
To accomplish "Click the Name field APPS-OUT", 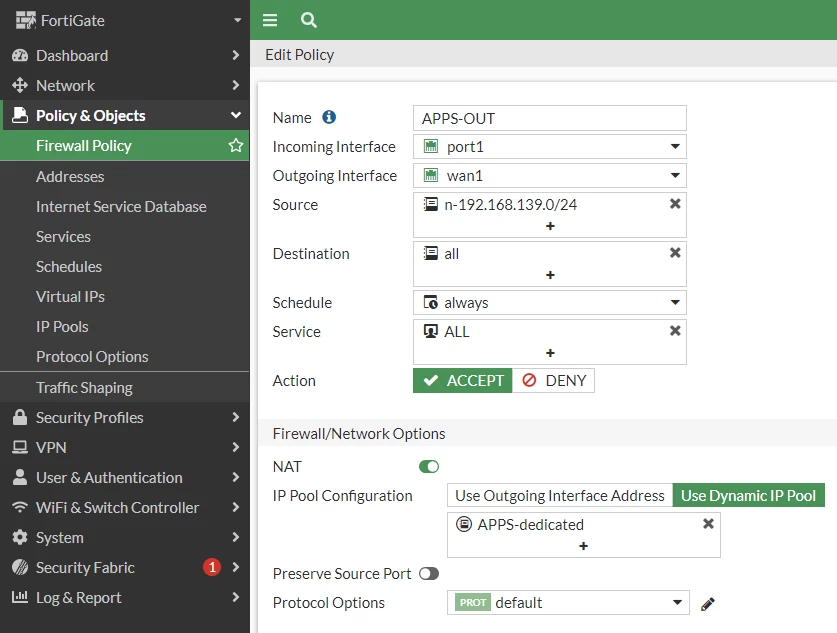I will click(x=550, y=118).
